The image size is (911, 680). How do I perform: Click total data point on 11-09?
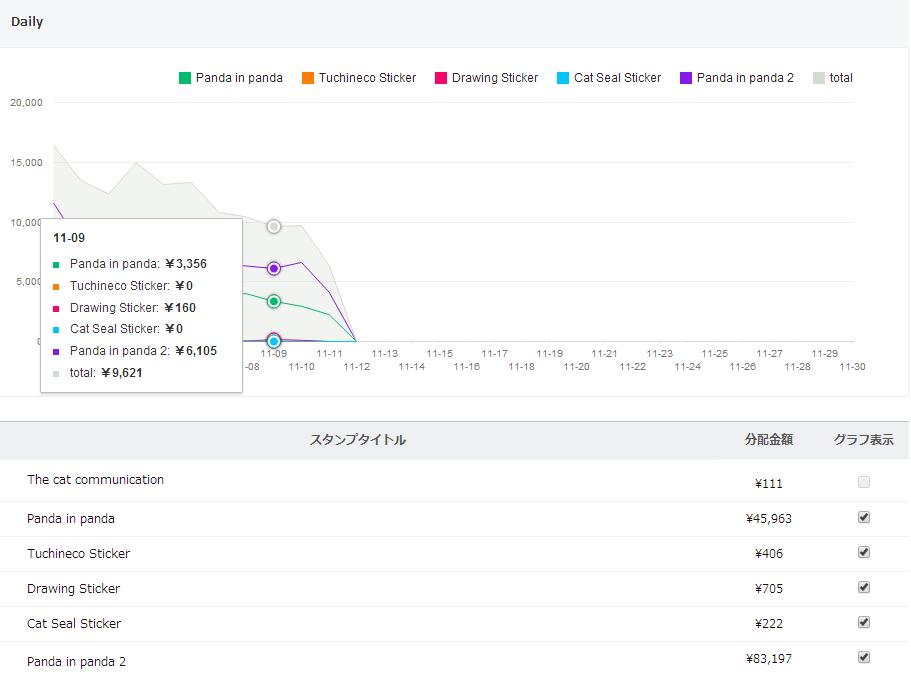[274, 227]
